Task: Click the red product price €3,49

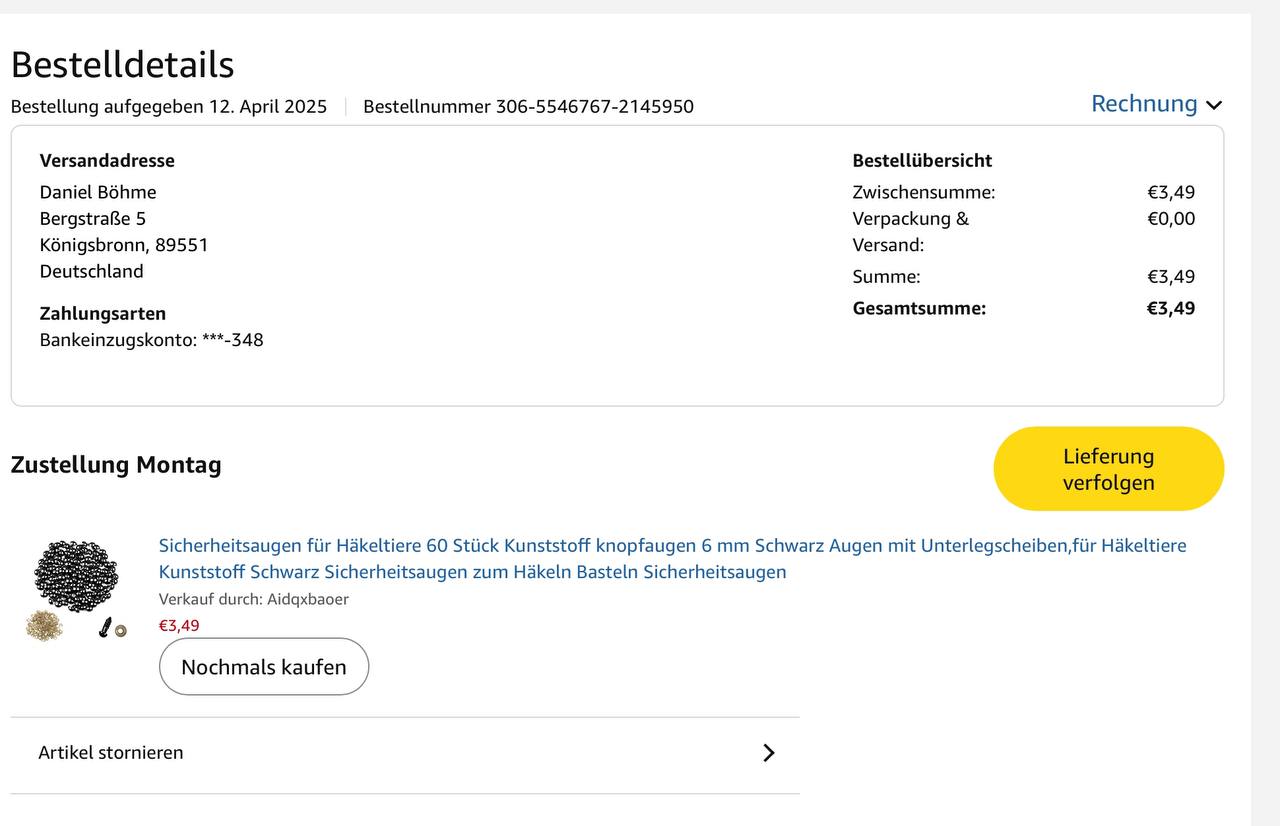Action: [179, 626]
